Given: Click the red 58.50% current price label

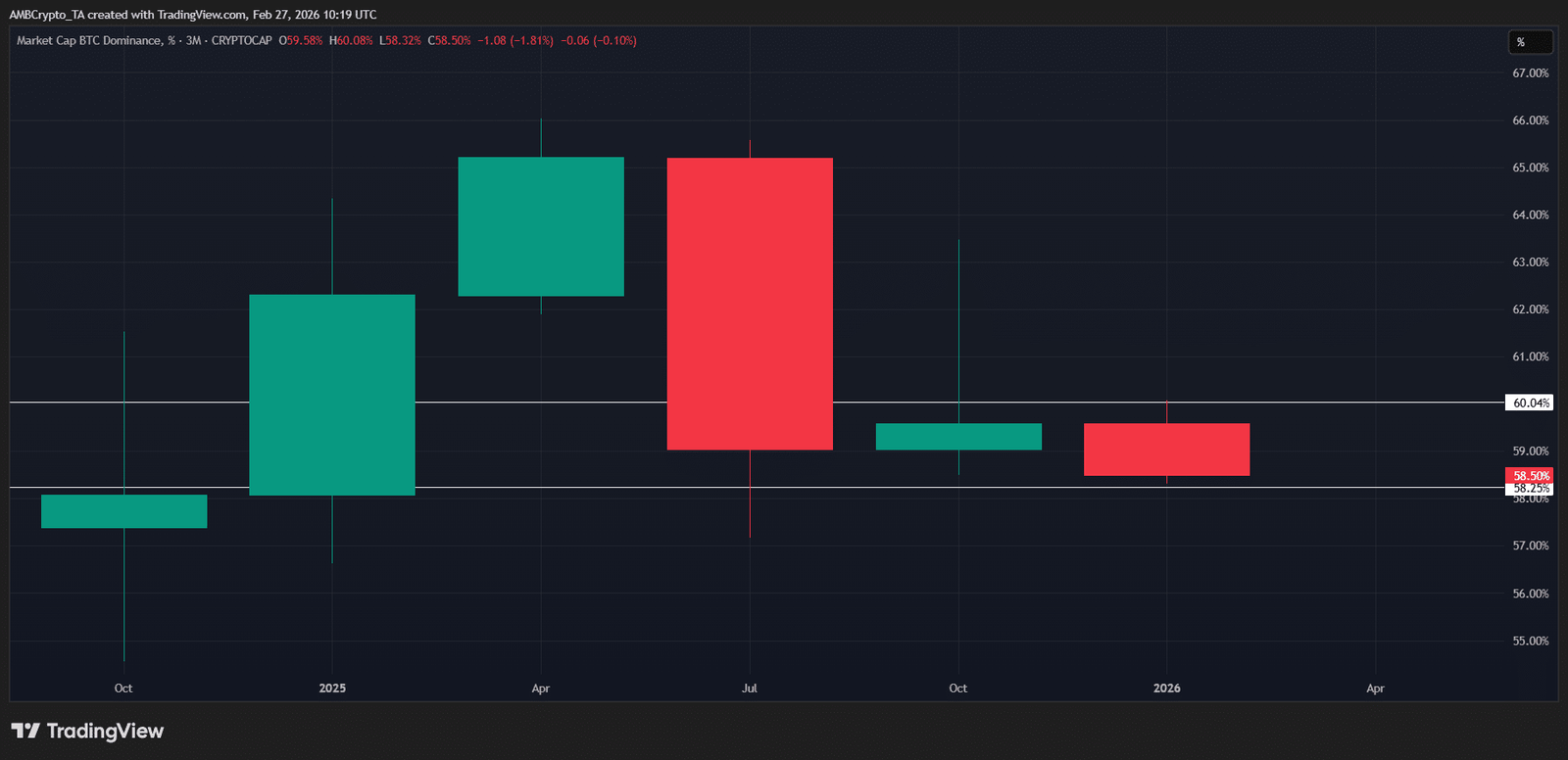Looking at the screenshot, I should coord(1530,476).
